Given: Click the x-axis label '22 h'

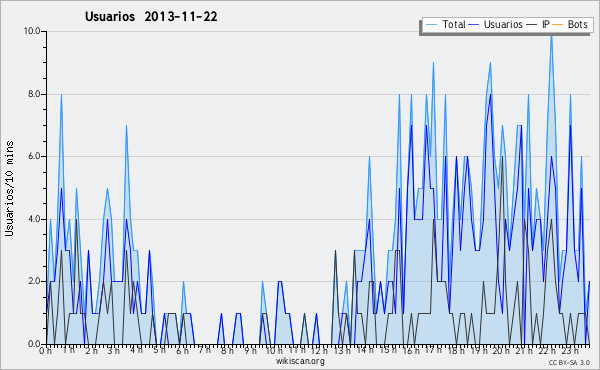Looking at the screenshot, I should pos(547,350).
